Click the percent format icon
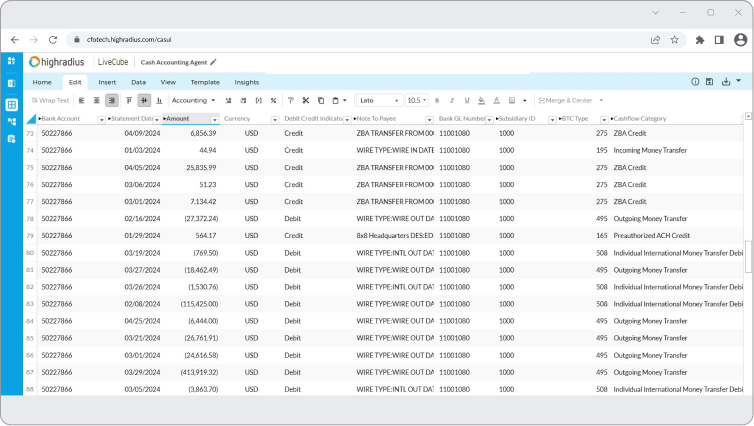This screenshot has width=754, height=426. (x=273, y=100)
